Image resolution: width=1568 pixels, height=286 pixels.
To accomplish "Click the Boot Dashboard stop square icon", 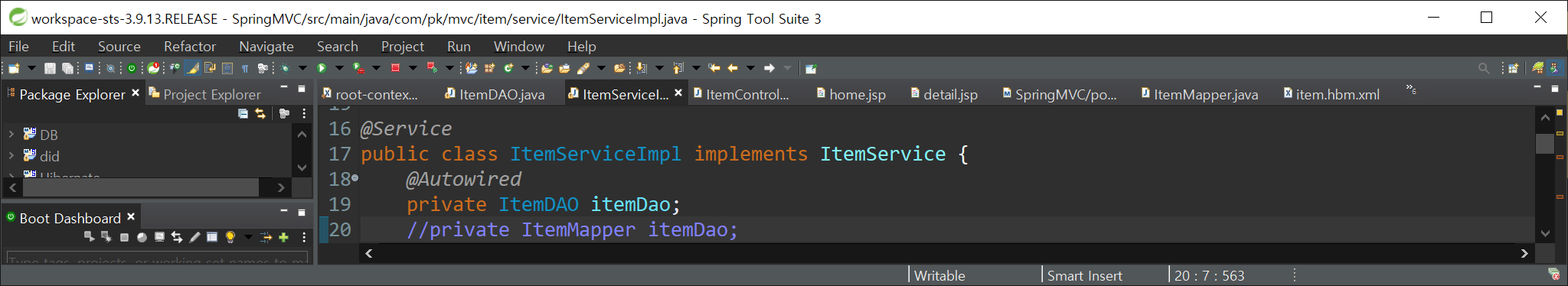I will point(124,237).
